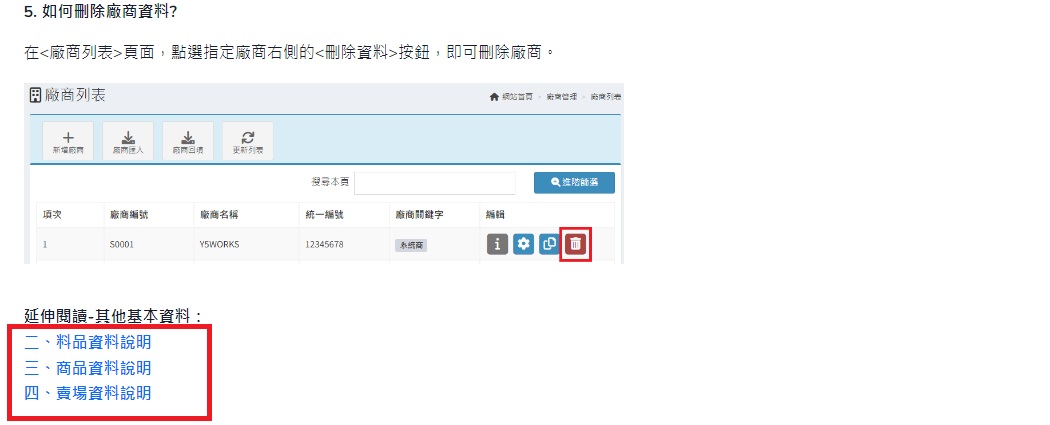Image resolution: width=1050 pixels, height=425 pixels.
Task: Open the 三、商品資料說明 link
Action: tap(88, 368)
